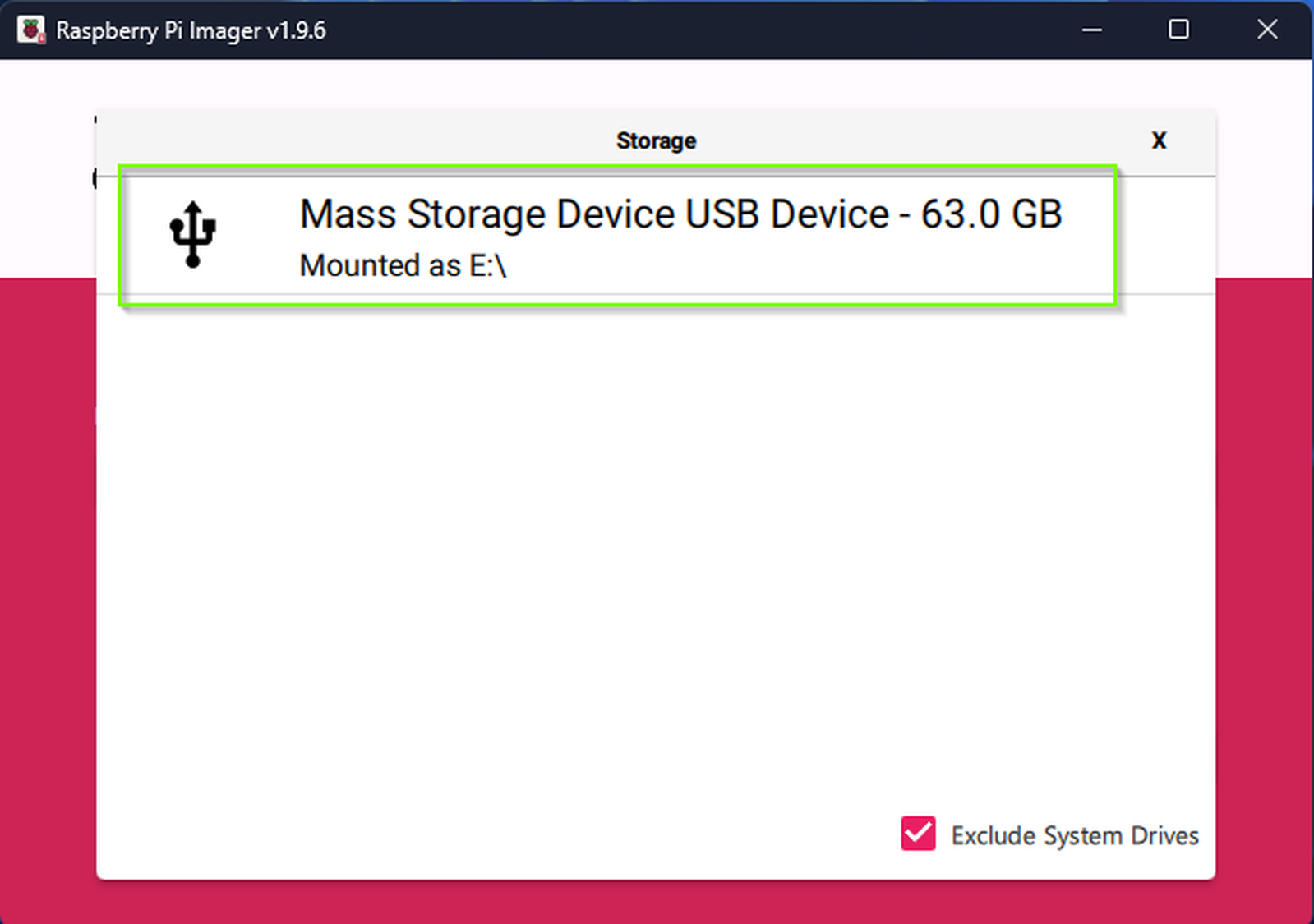The image size is (1314, 924).
Task: Close the Storage selection dialog with X
Action: (x=1159, y=140)
